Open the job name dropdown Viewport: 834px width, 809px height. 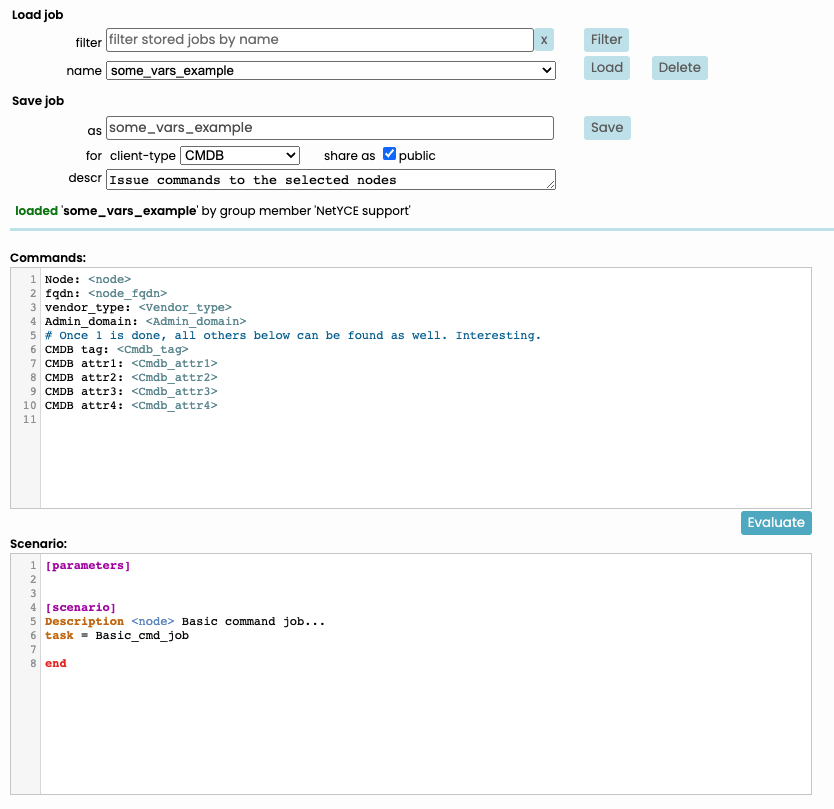[x=331, y=70]
